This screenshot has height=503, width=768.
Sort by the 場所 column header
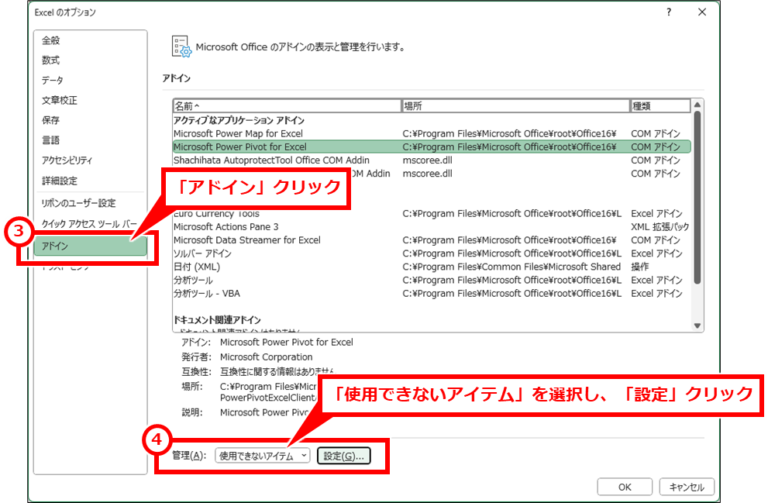tap(515, 106)
